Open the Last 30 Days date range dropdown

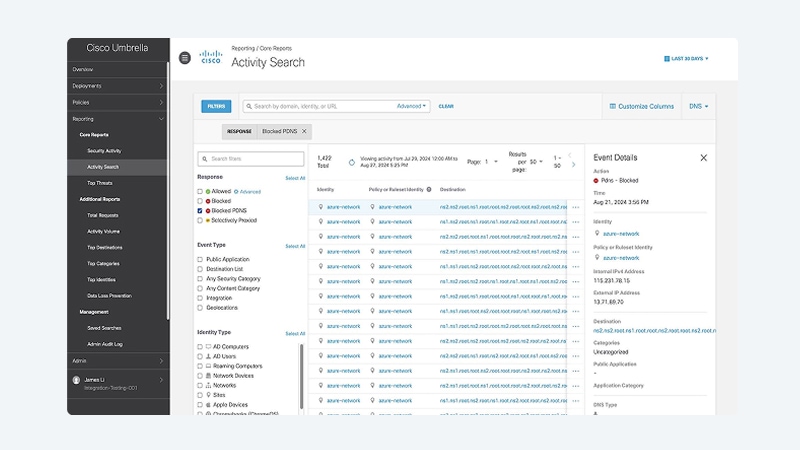click(686, 59)
